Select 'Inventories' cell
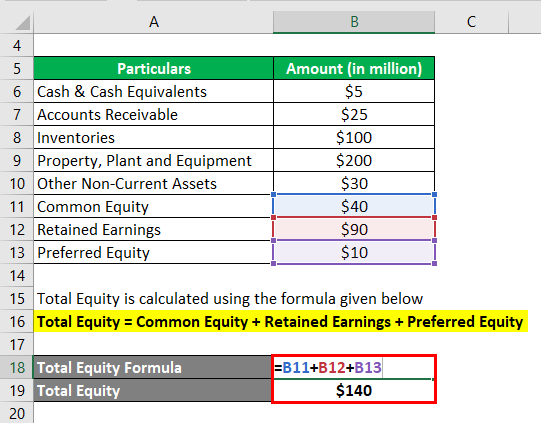541x423 pixels. tap(154, 138)
